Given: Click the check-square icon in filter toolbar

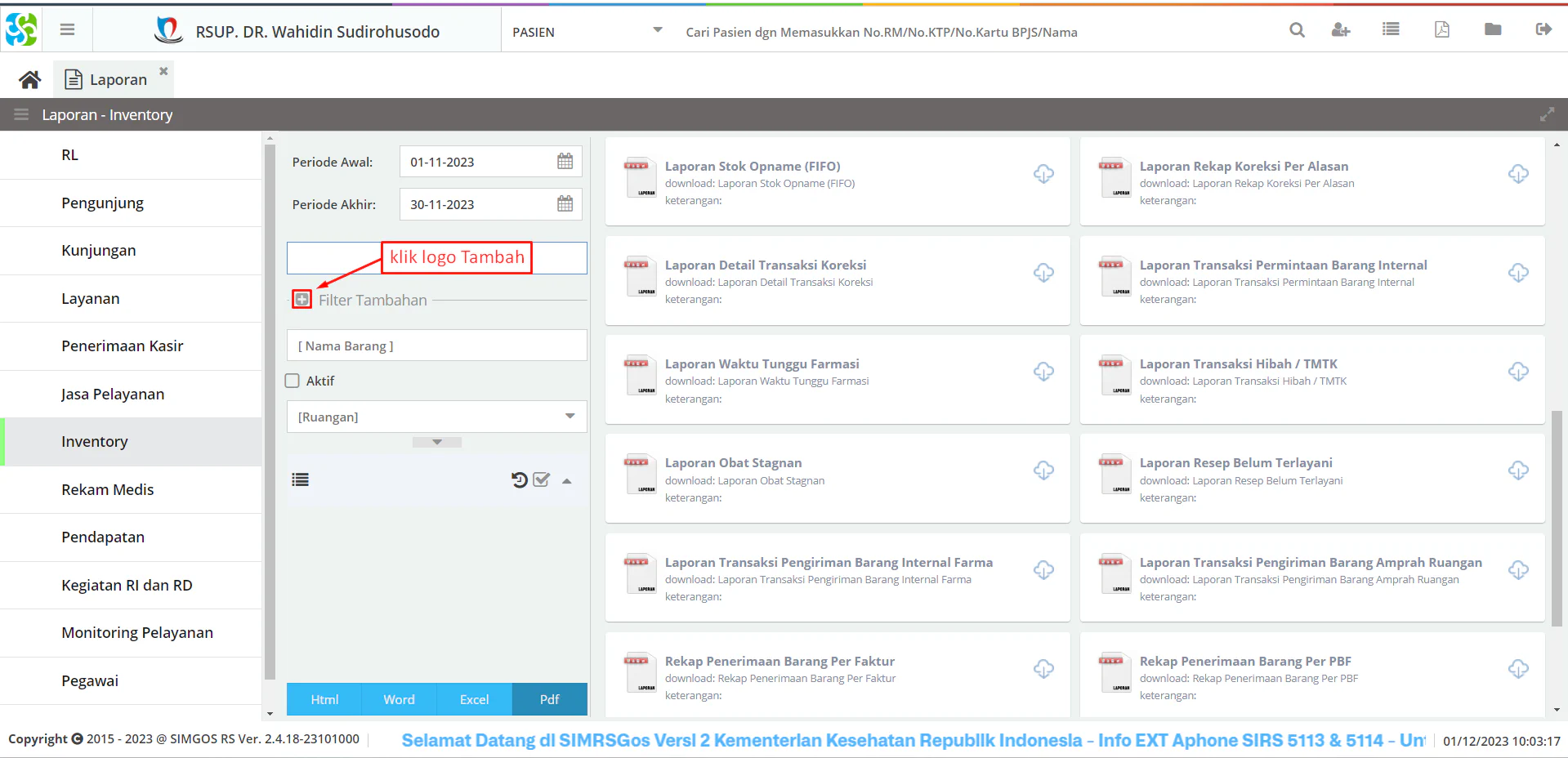Looking at the screenshot, I should coord(541,479).
